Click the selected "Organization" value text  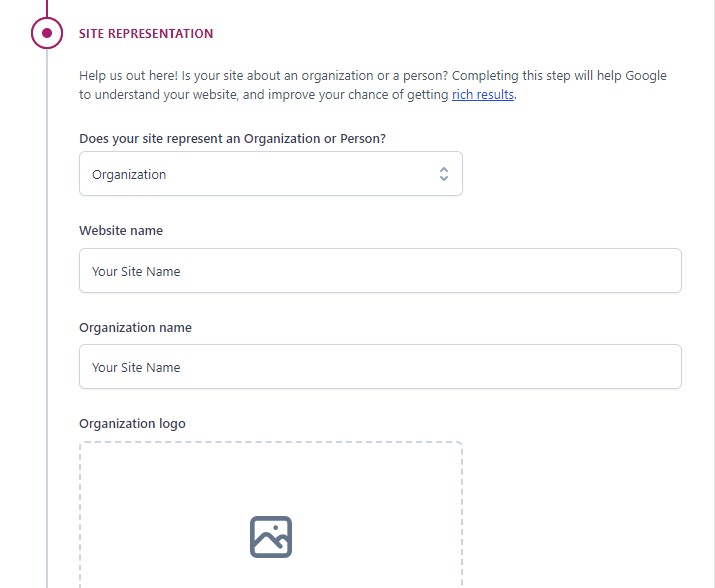pos(129,175)
